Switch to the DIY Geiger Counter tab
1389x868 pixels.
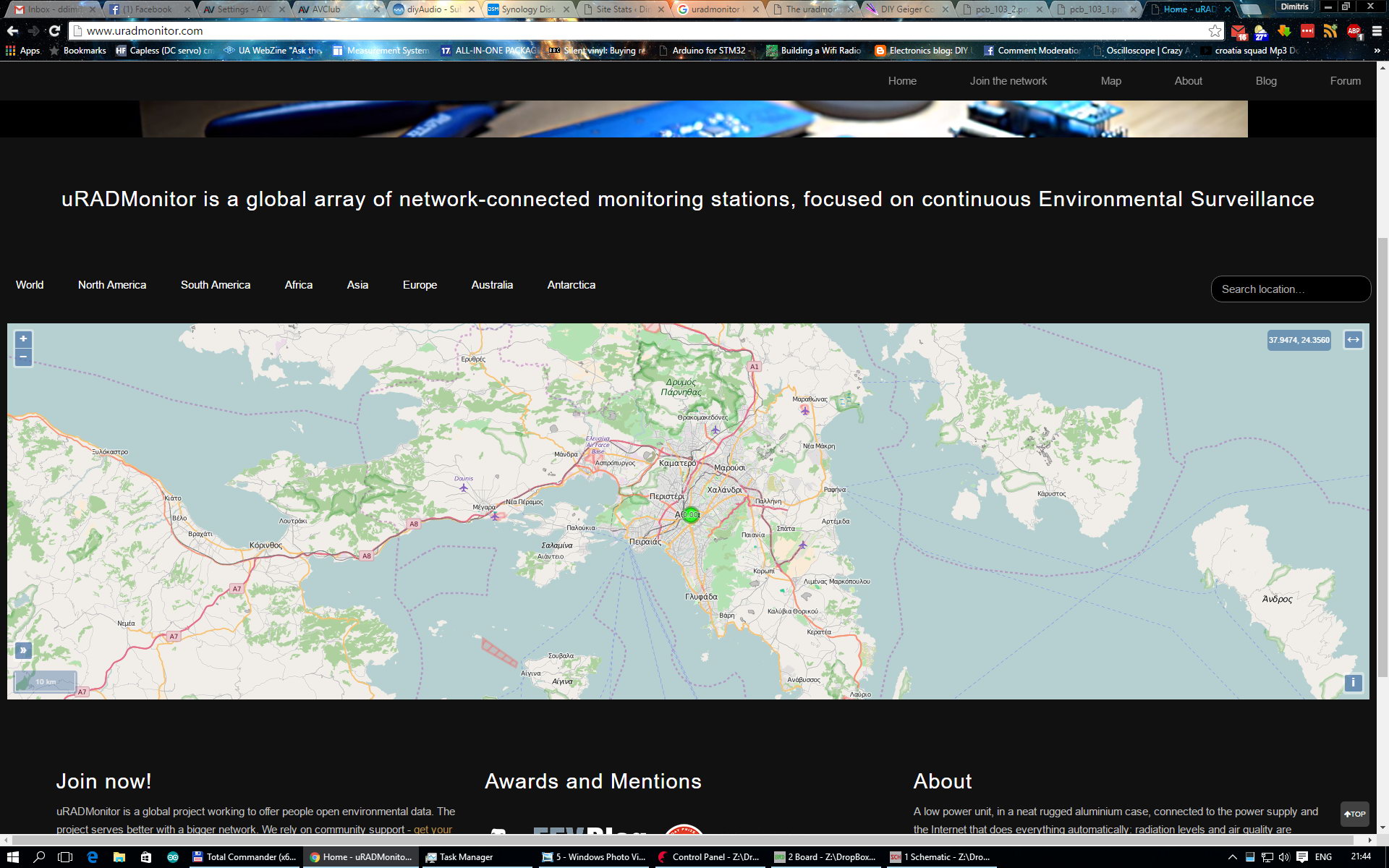[x=906, y=9]
